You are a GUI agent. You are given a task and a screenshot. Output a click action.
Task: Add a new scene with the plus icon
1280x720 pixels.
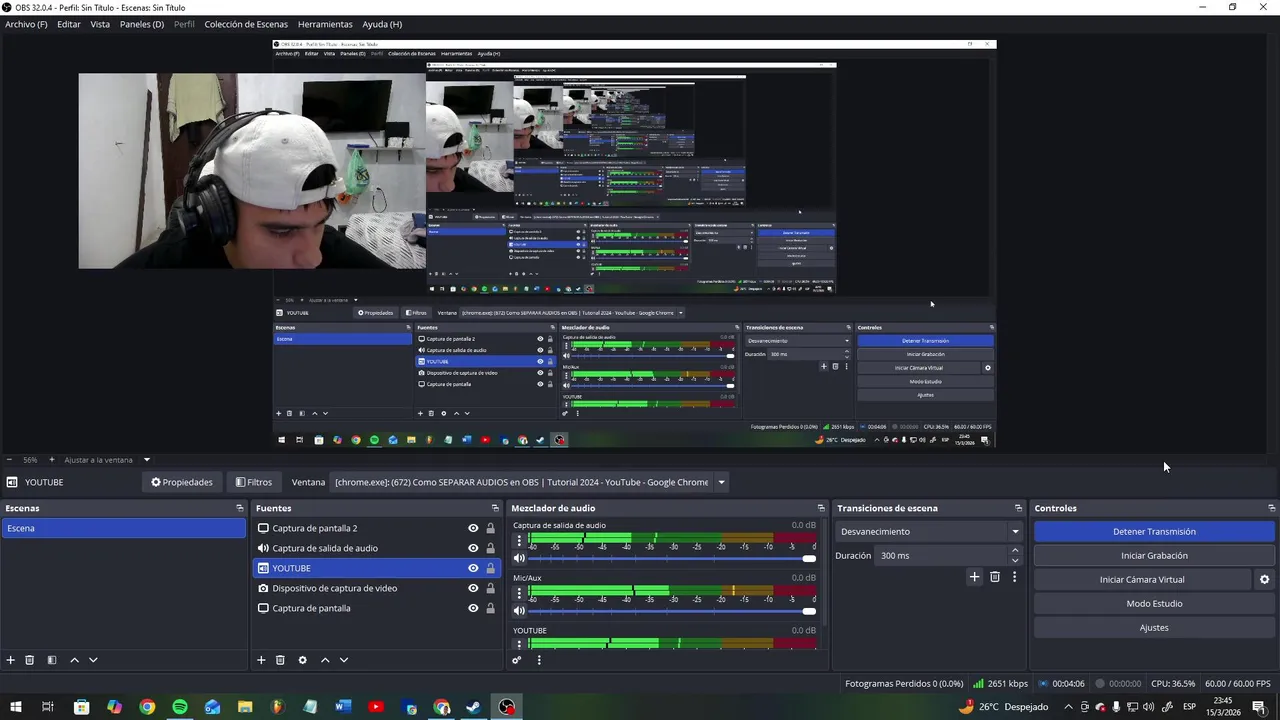[x=11, y=660]
